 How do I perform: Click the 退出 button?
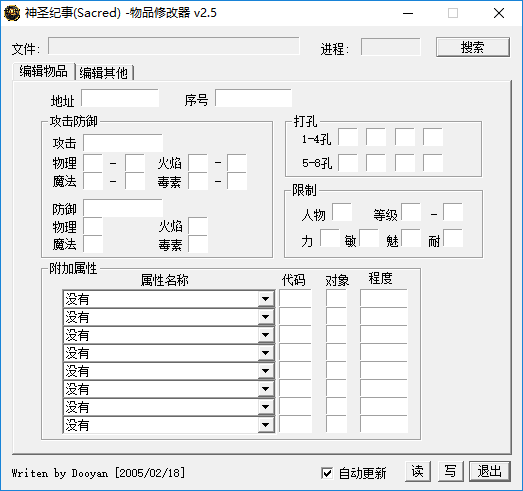tap(490, 471)
